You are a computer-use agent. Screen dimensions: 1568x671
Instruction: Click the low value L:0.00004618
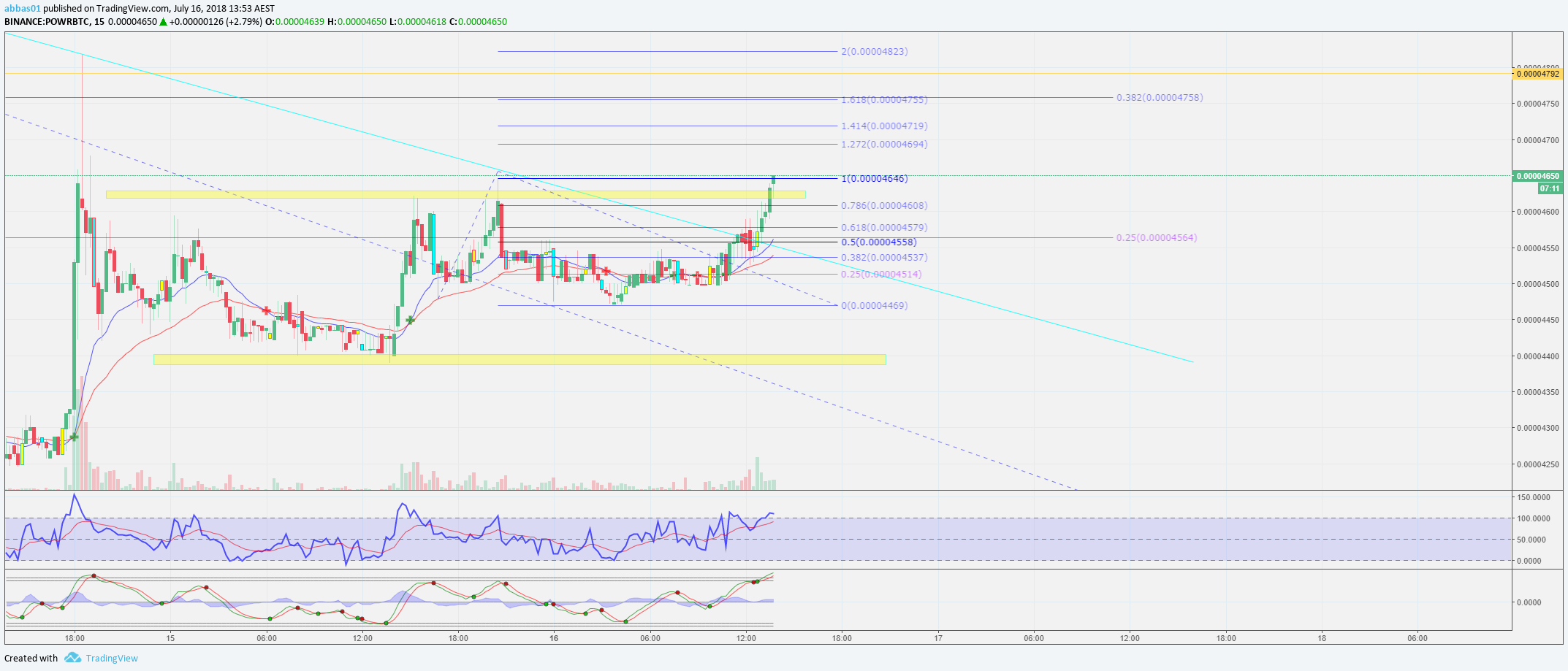(417, 21)
